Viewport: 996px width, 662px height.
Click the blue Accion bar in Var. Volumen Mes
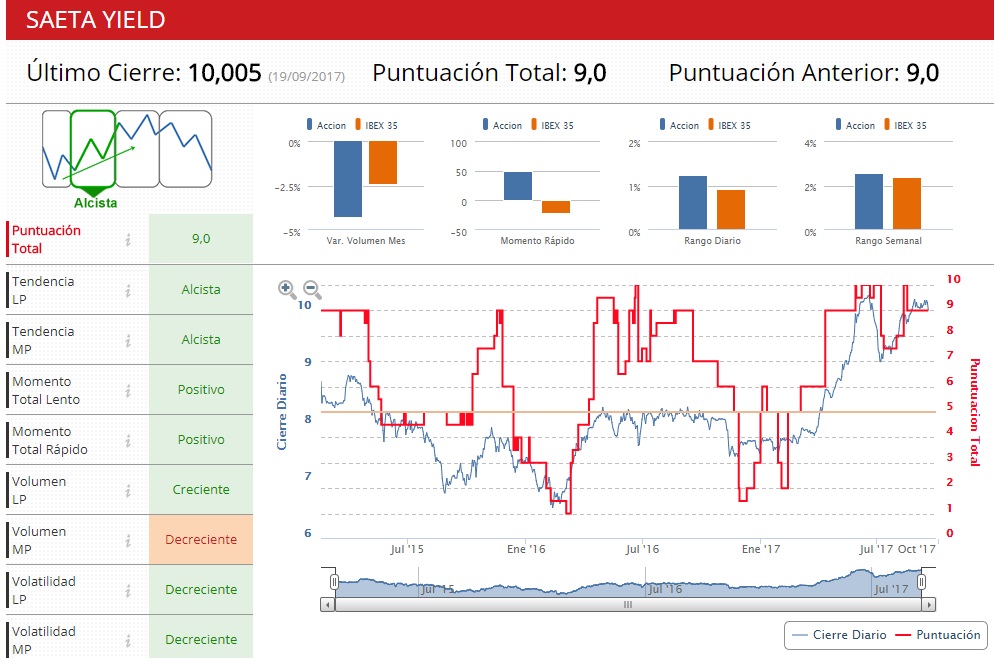[x=348, y=179]
